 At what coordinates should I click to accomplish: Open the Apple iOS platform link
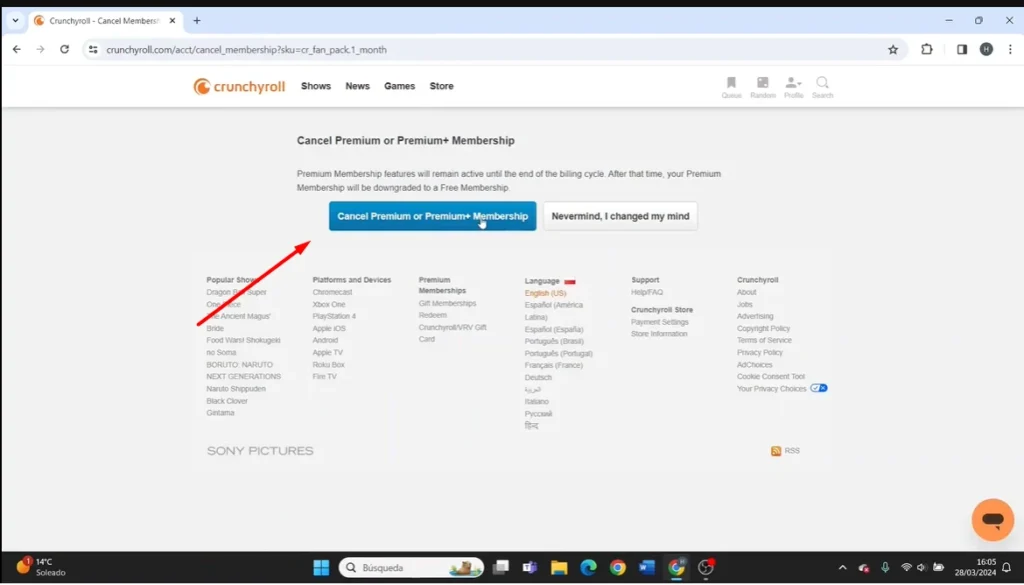tap(329, 329)
